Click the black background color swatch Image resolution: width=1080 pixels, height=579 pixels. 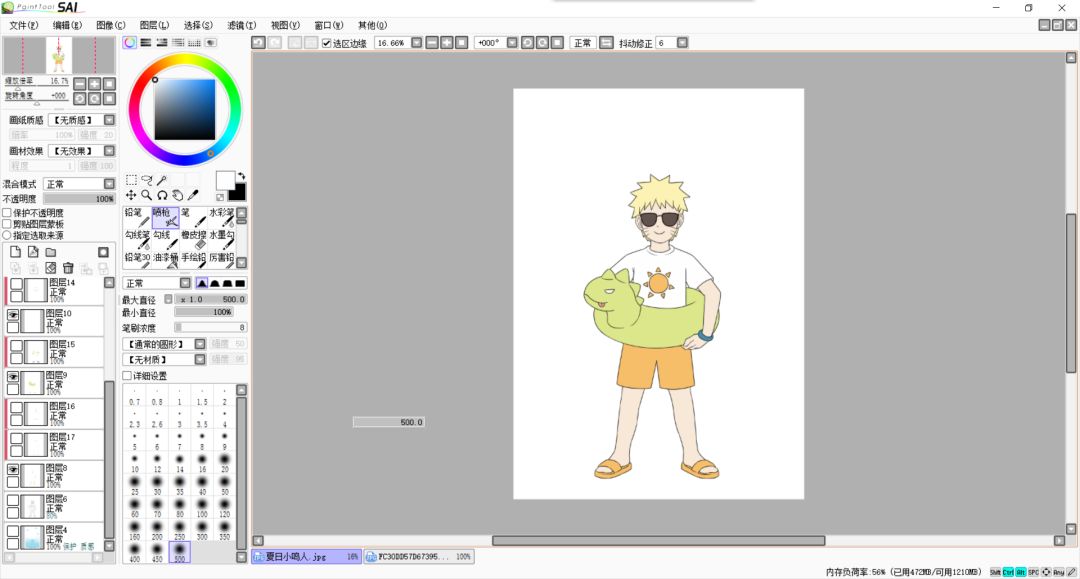point(238,191)
